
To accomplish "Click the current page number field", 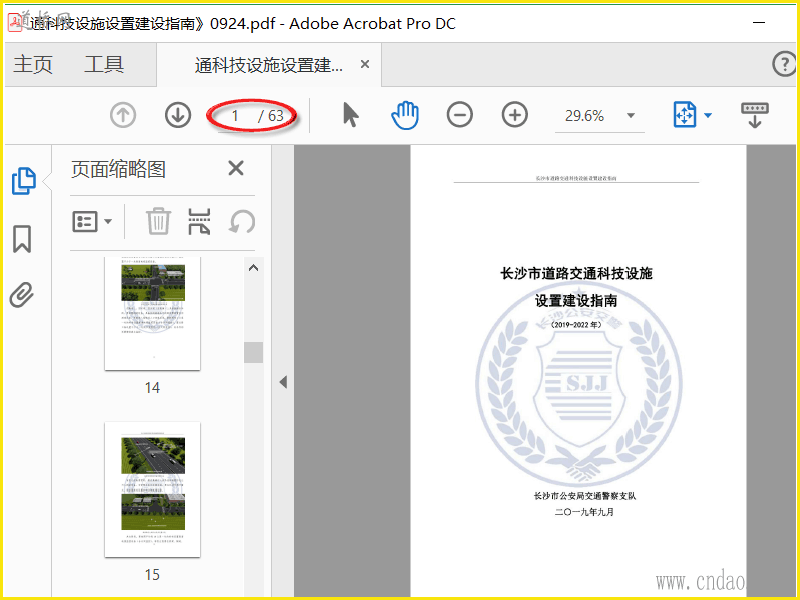I will pos(235,116).
